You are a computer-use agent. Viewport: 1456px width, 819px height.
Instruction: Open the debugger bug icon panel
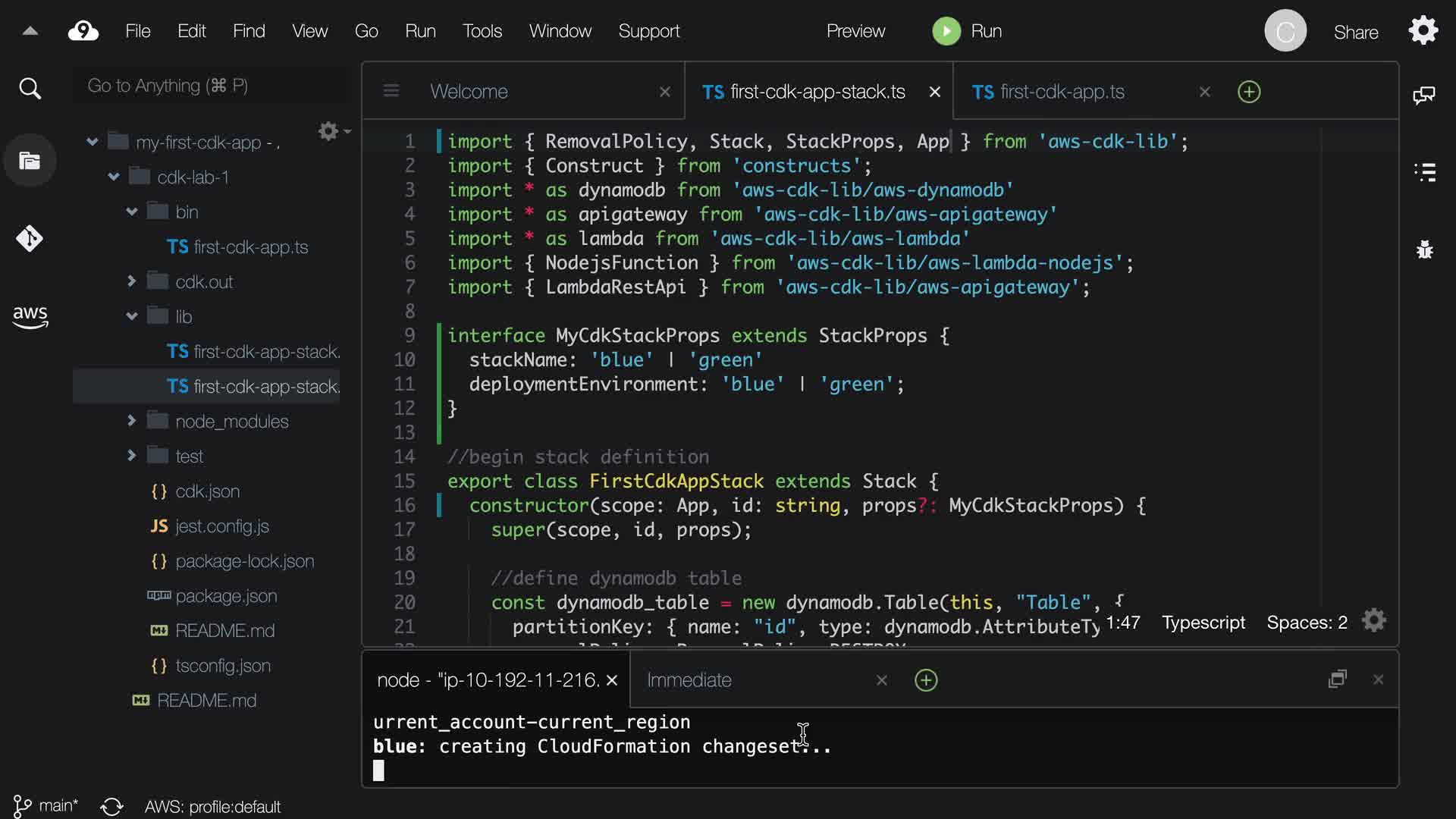point(1424,249)
